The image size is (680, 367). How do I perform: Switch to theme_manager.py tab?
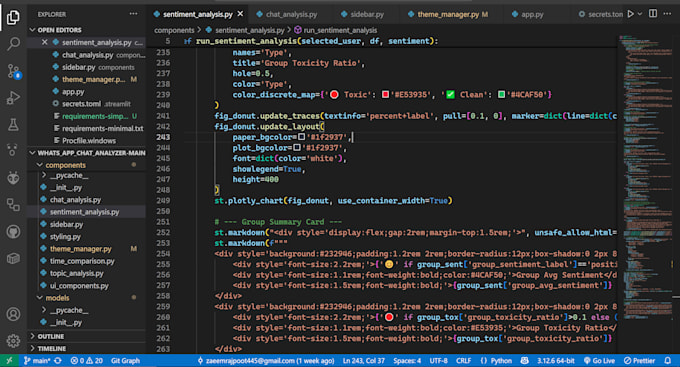[448, 14]
